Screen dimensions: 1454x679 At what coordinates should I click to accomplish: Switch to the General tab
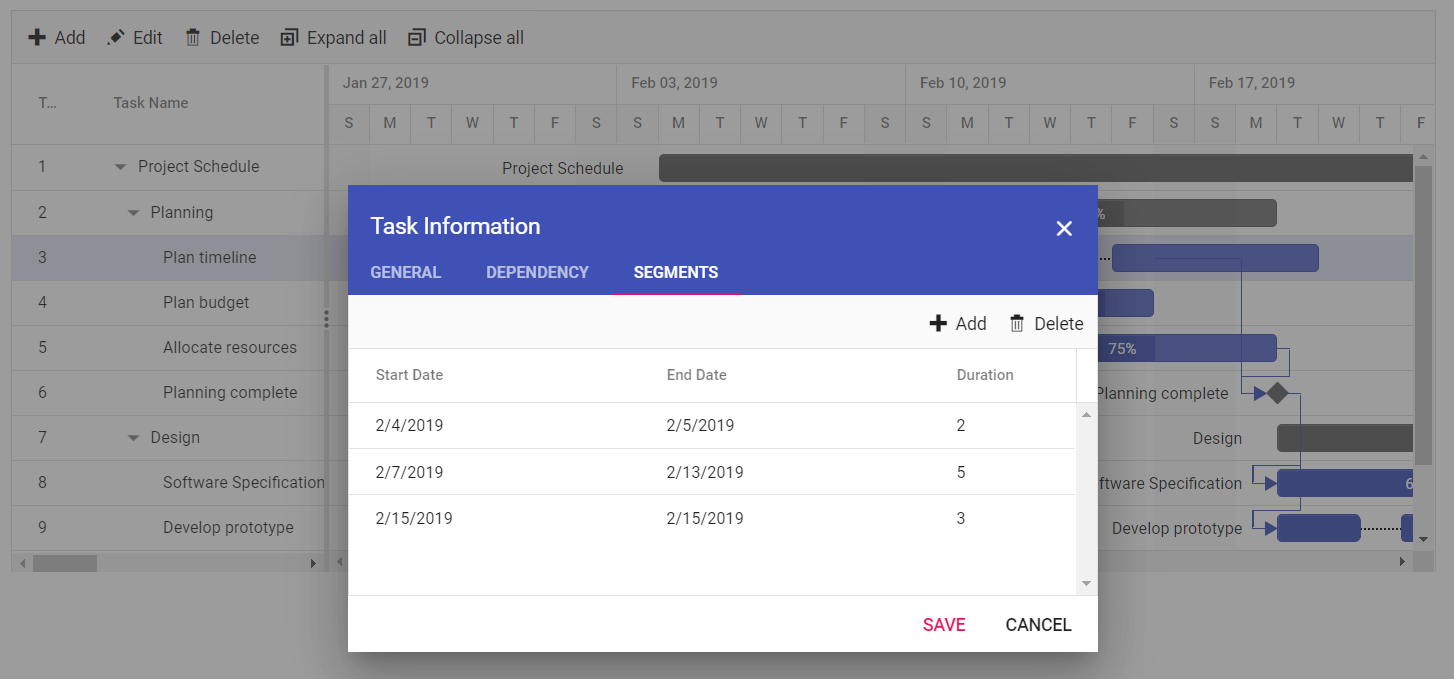(x=406, y=272)
